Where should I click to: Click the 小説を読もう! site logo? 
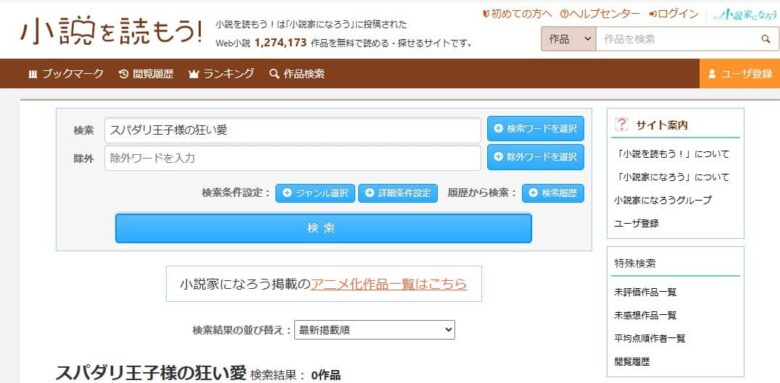click(111, 32)
